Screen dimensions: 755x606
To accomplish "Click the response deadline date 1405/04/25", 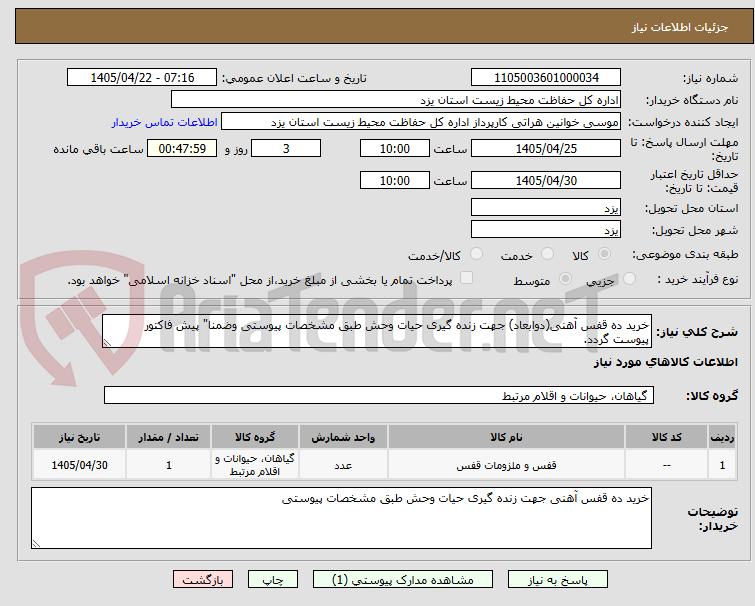I will [546, 148].
